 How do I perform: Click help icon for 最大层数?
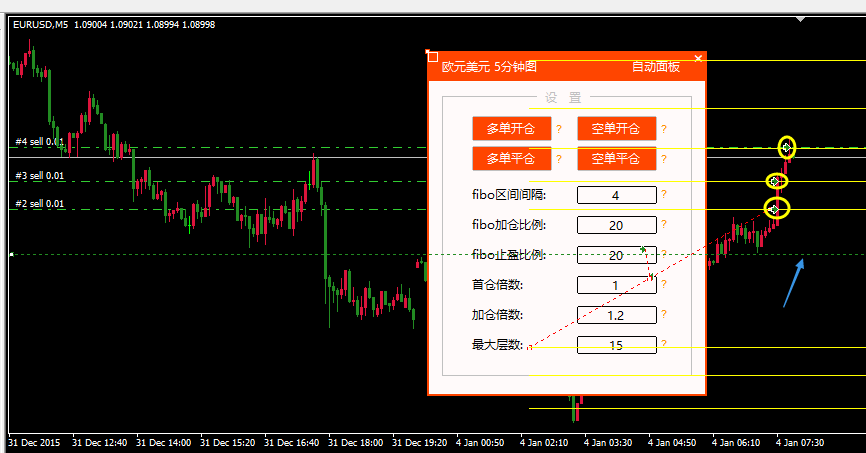pyautogui.click(x=664, y=344)
